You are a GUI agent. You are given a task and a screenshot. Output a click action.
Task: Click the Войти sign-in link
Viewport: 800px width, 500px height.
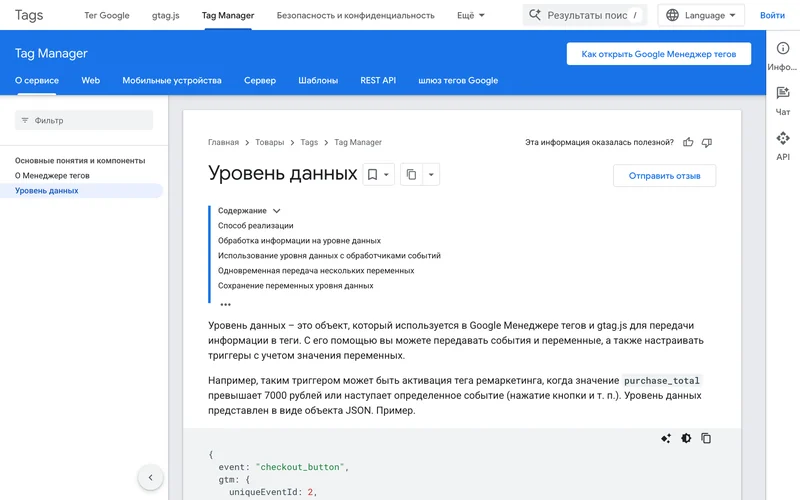[x=772, y=15]
